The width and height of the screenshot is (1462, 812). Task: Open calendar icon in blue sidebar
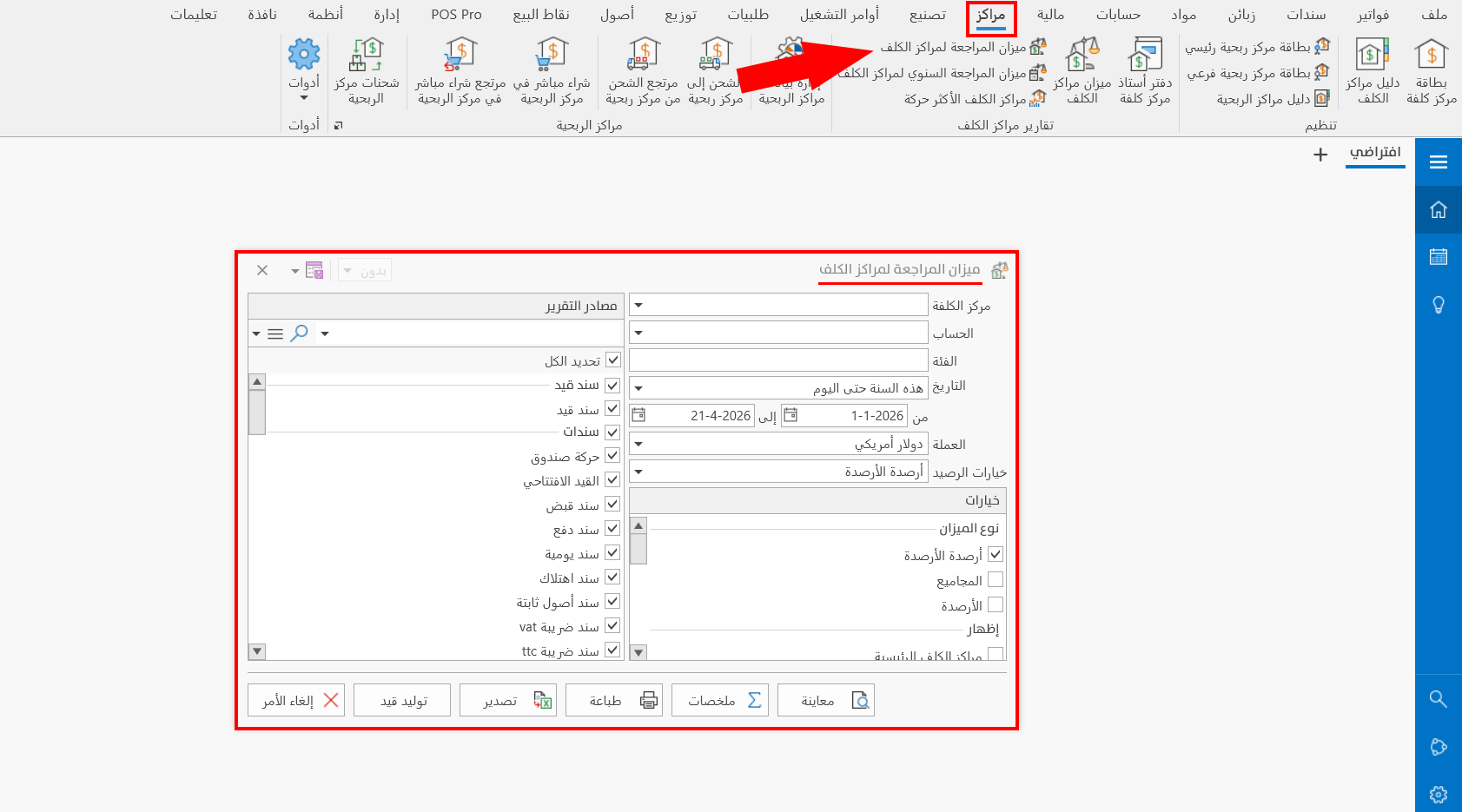click(x=1439, y=256)
